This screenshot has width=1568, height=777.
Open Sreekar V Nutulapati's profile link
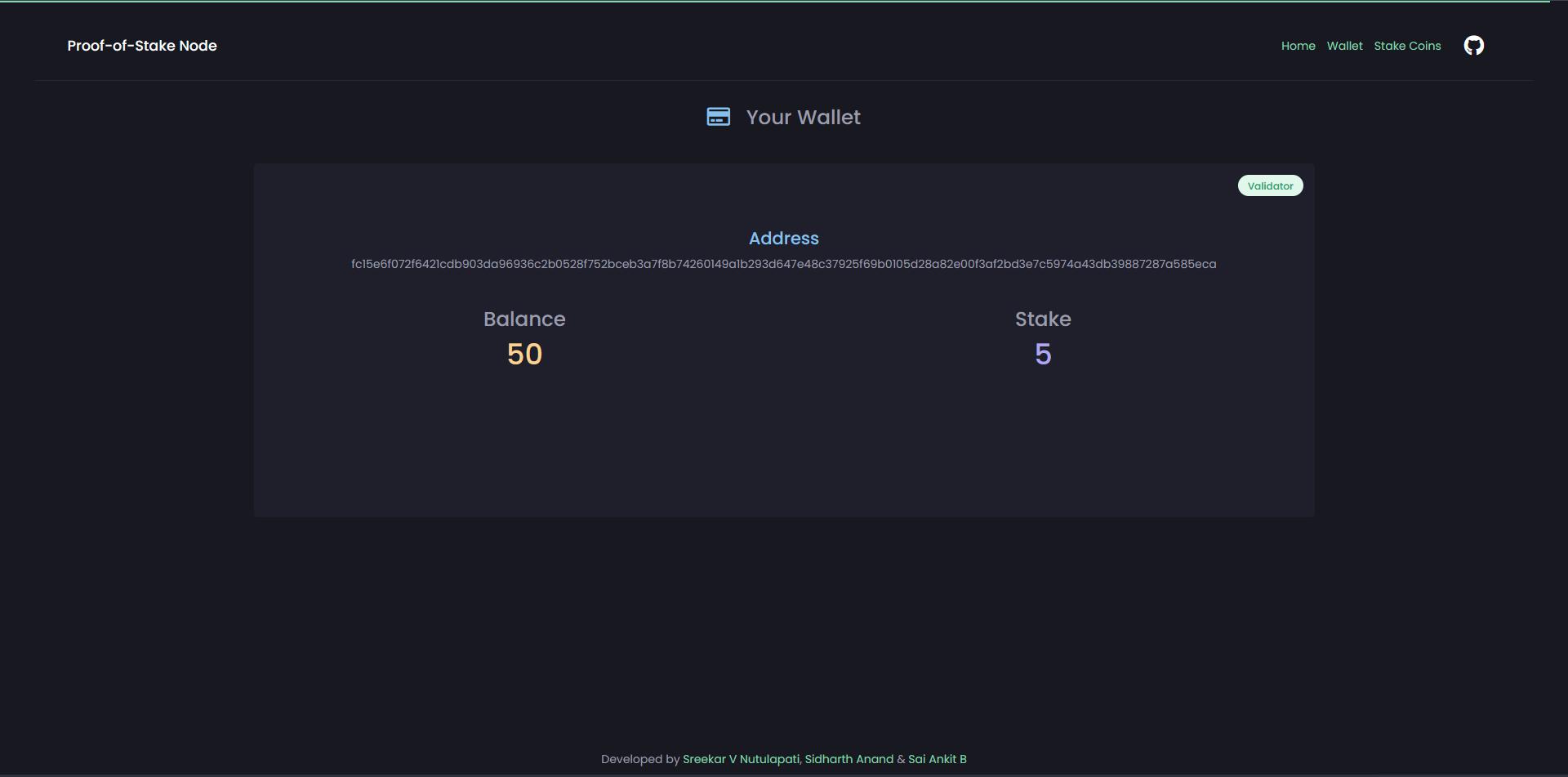tap(740, 759)
